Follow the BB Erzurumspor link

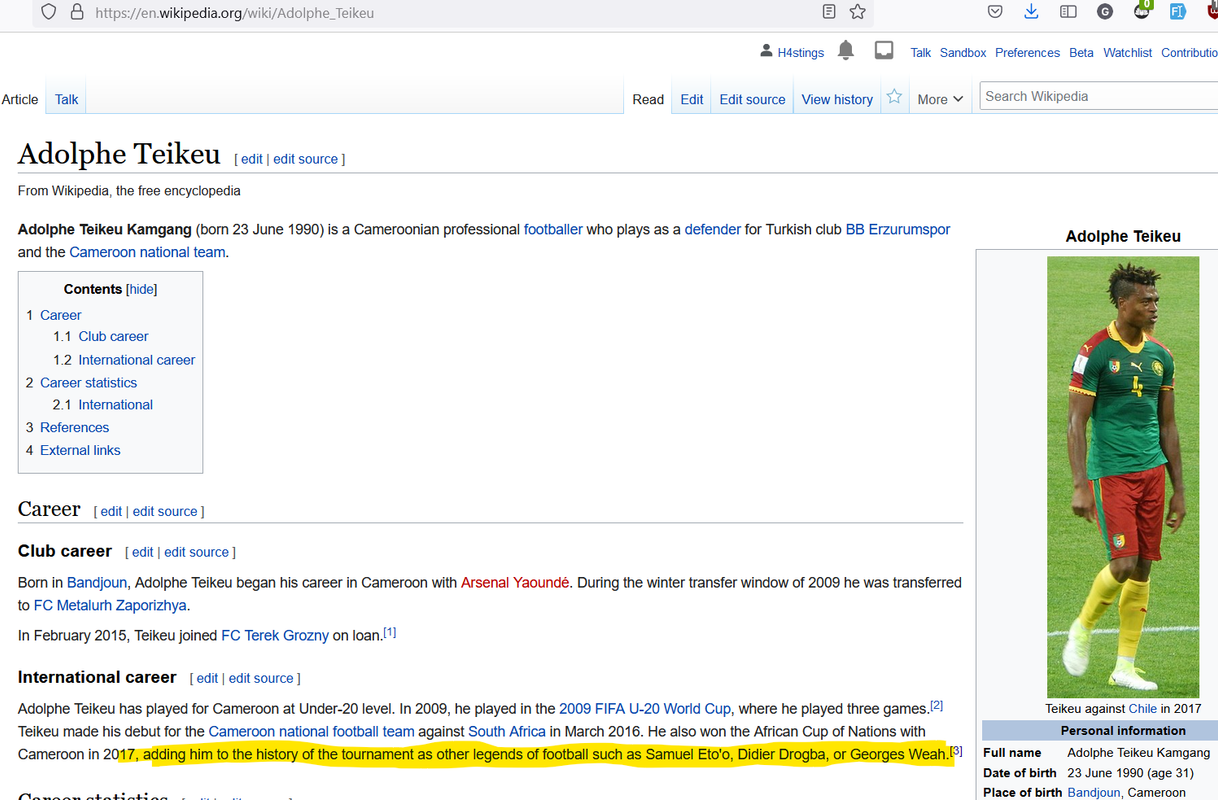898,229
